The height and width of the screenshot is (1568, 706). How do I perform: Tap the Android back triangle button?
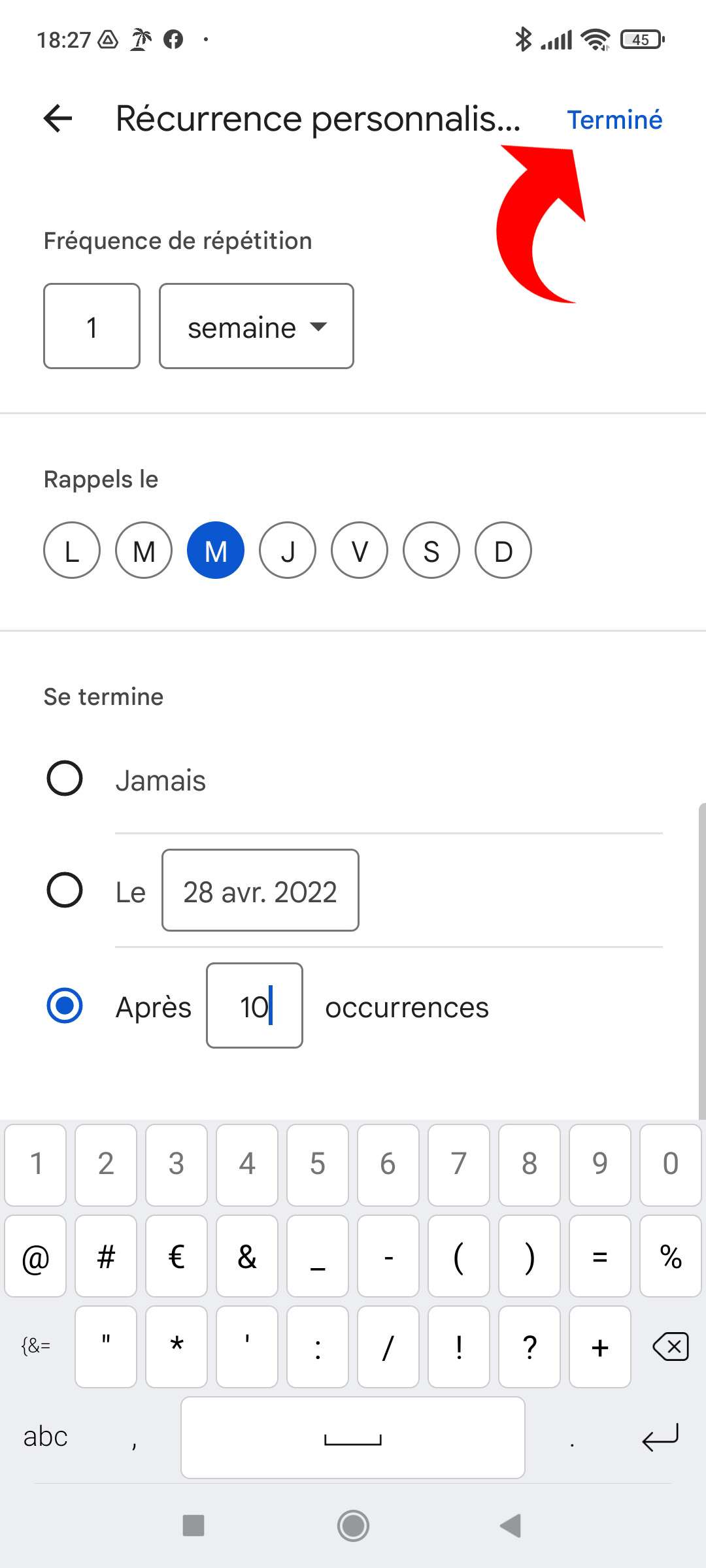point(511,1526)
